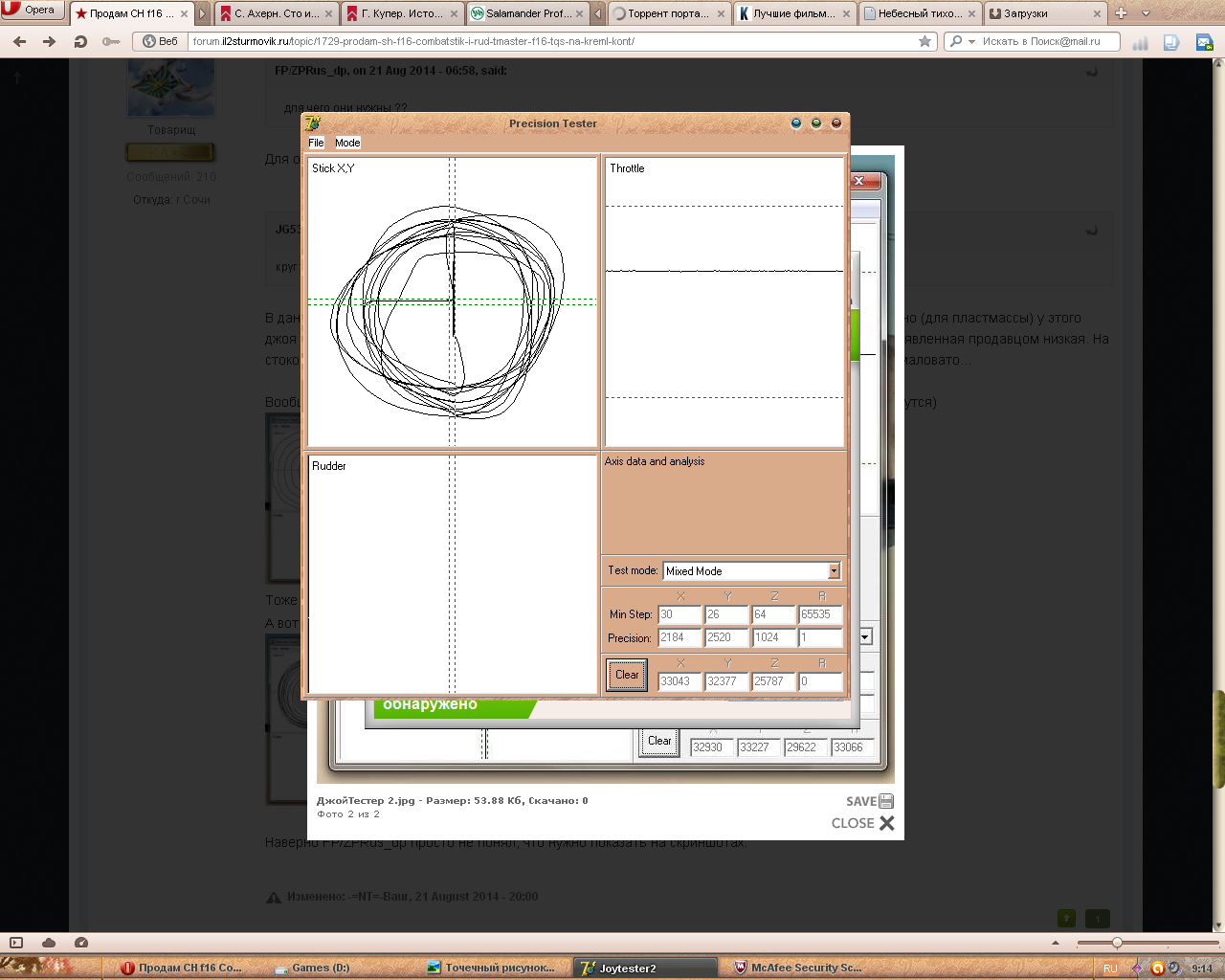
Task: Open the Mode menu in Precision Tester
Action: click(x=347, y=143)
